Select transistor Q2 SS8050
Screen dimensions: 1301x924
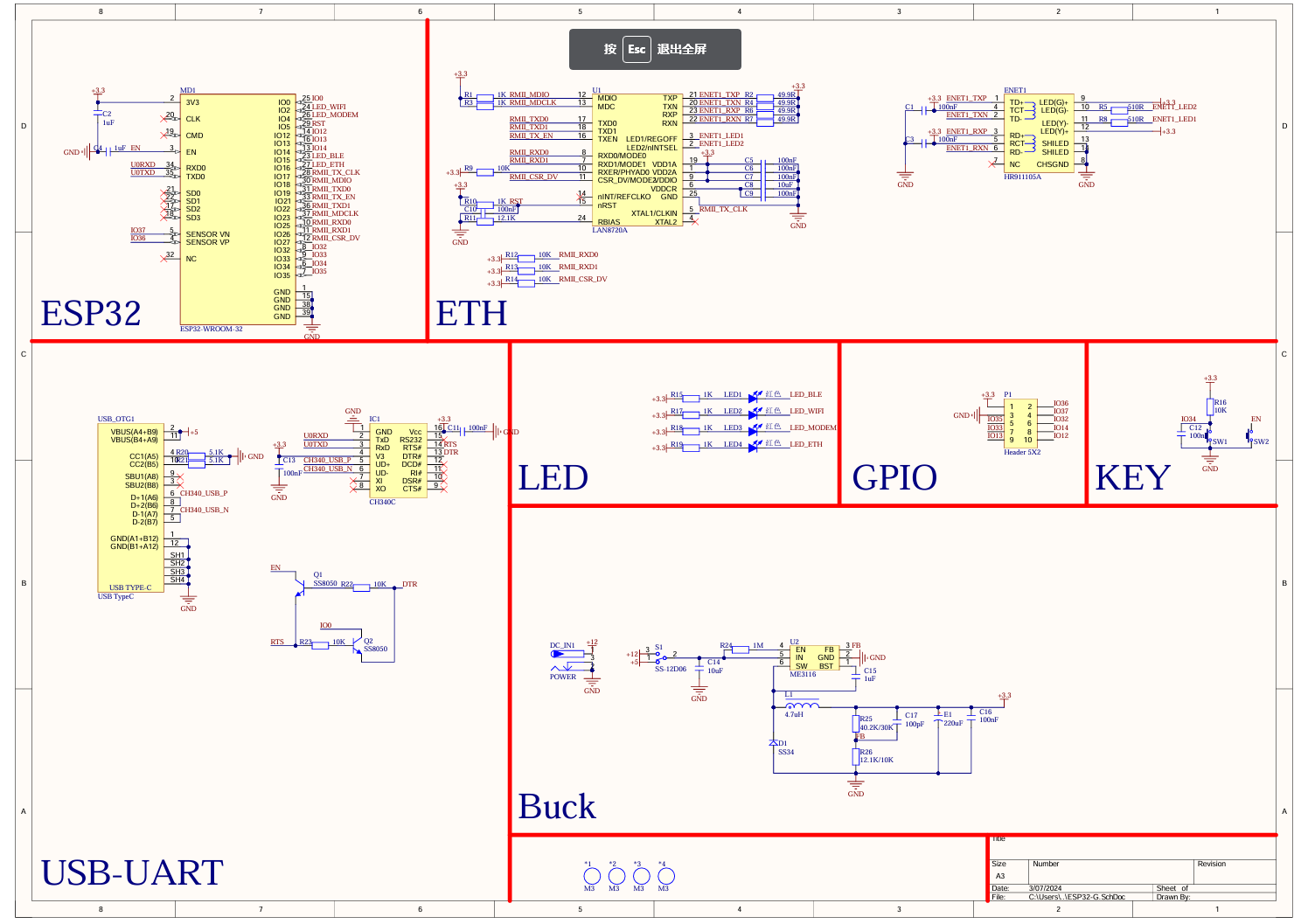(357, 648)
